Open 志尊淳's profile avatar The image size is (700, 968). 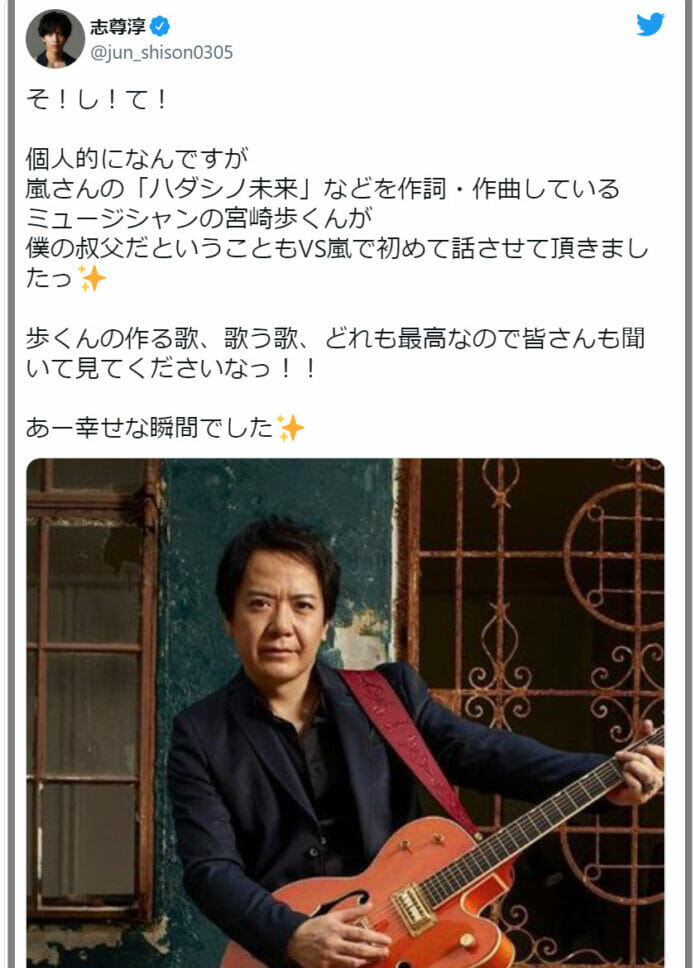[55, 39]
